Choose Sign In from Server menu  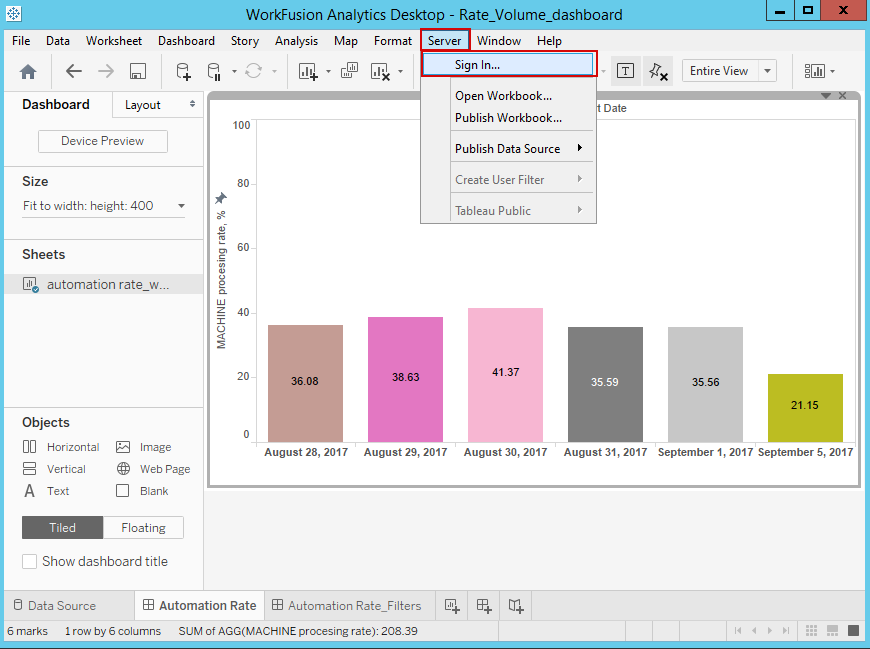coord(508,65)
